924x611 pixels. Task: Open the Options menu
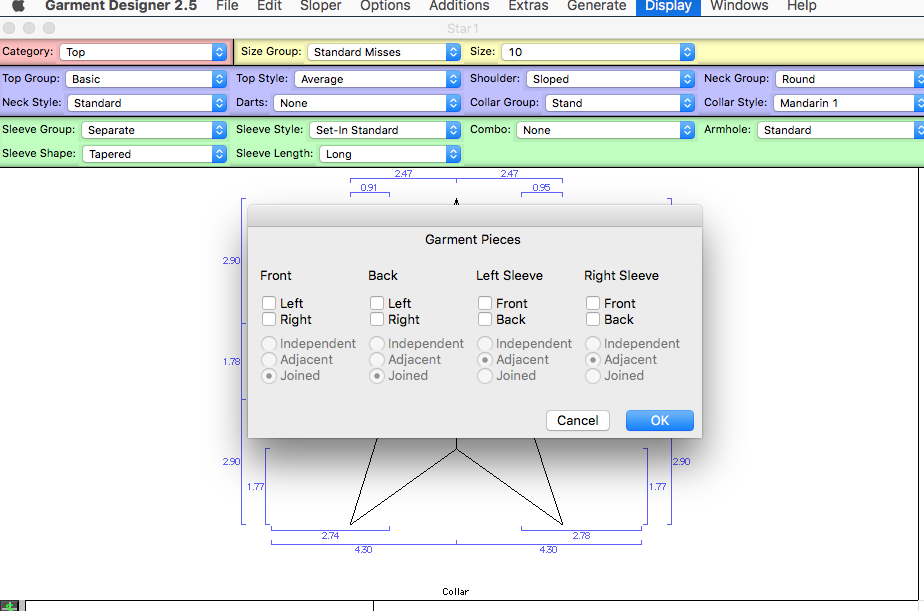pyautogui.click(x=385, y=6)
